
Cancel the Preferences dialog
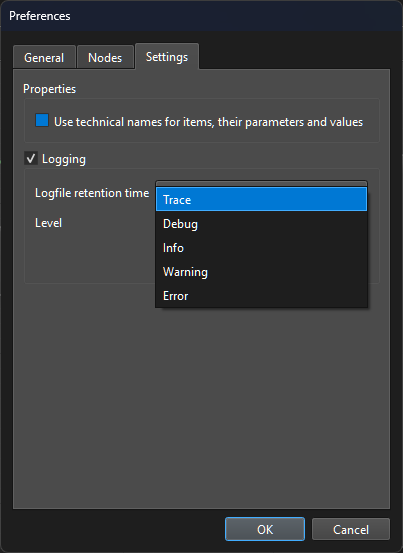click(x=351, y=529)
